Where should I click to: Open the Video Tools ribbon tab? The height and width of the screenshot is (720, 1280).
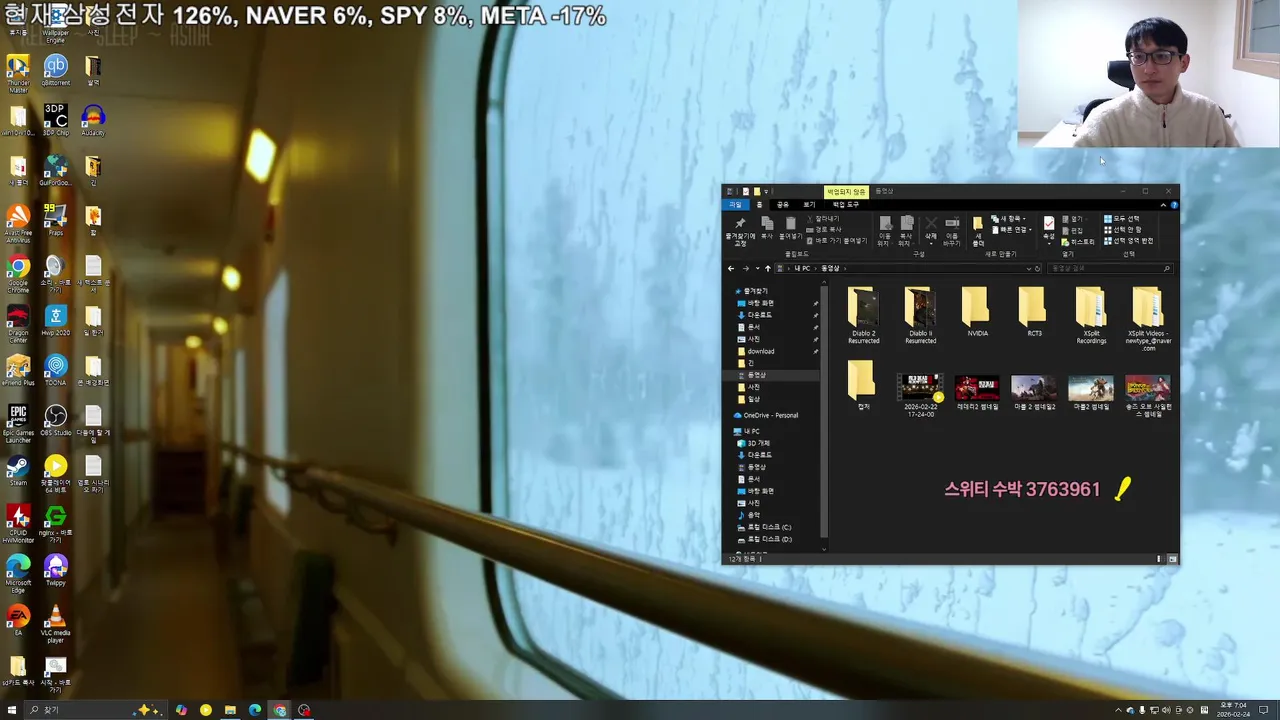846,204
